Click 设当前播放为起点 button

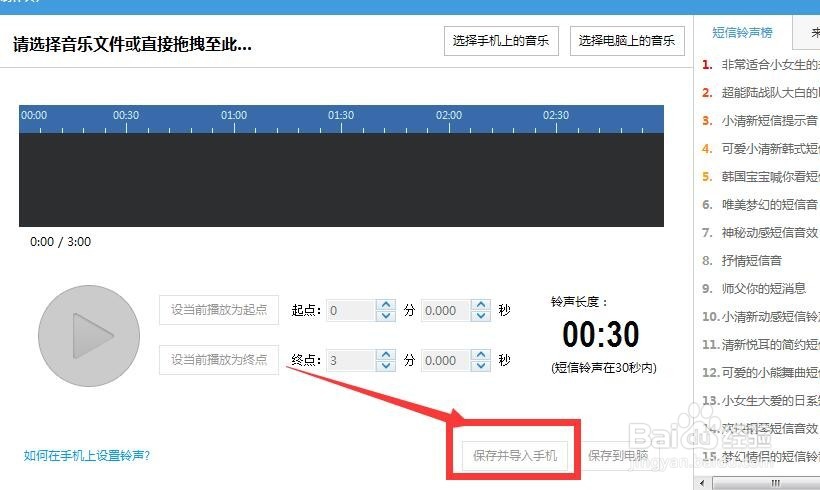(x=219, y=310)
